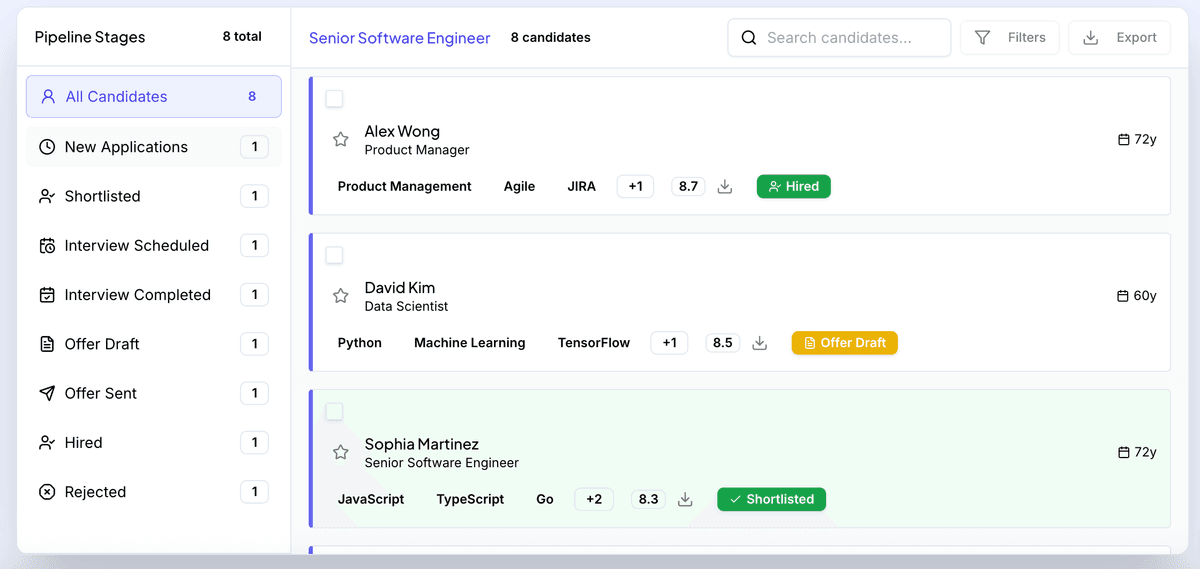This screenshot has width=1200, height=569.
Task: Click download icon in David Kim's row
Action: coord(759,343)
